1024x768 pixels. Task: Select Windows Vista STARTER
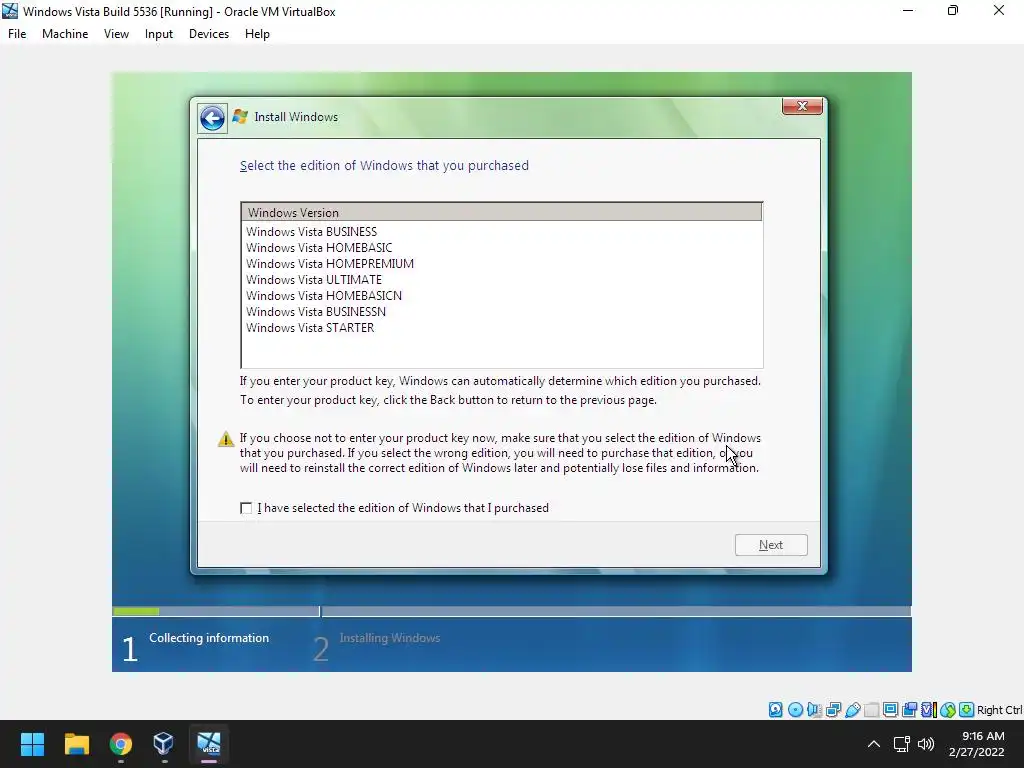(501, 328)
